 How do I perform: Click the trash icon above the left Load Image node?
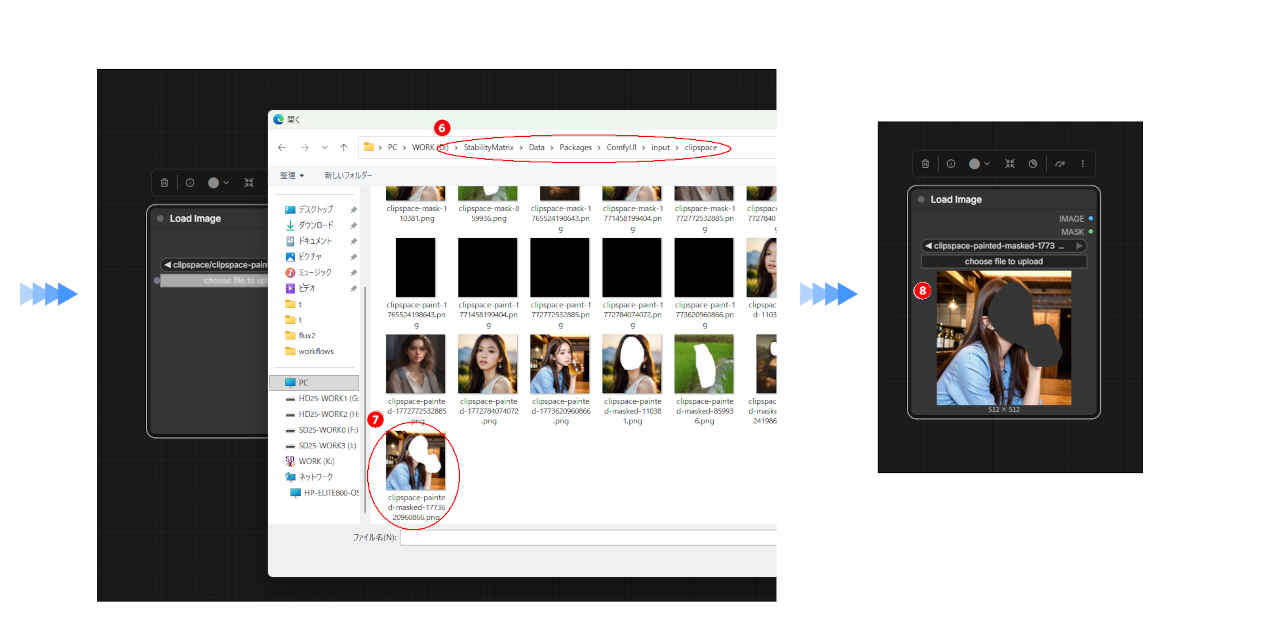164,182
